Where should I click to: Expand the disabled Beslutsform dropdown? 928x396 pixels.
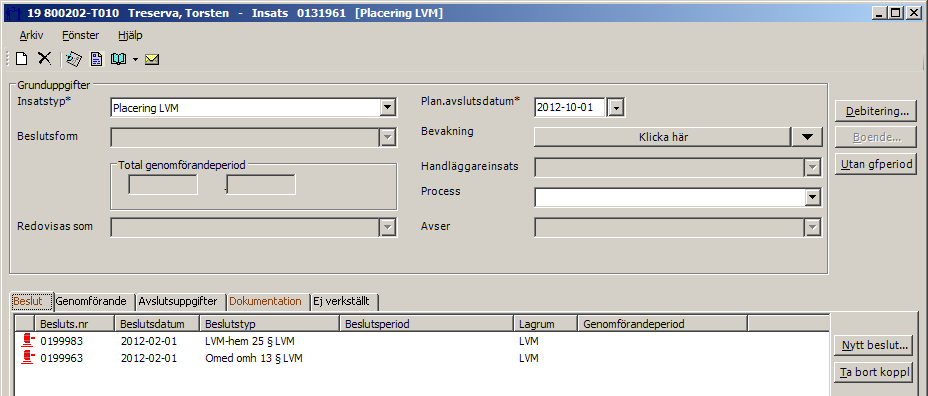387,137
